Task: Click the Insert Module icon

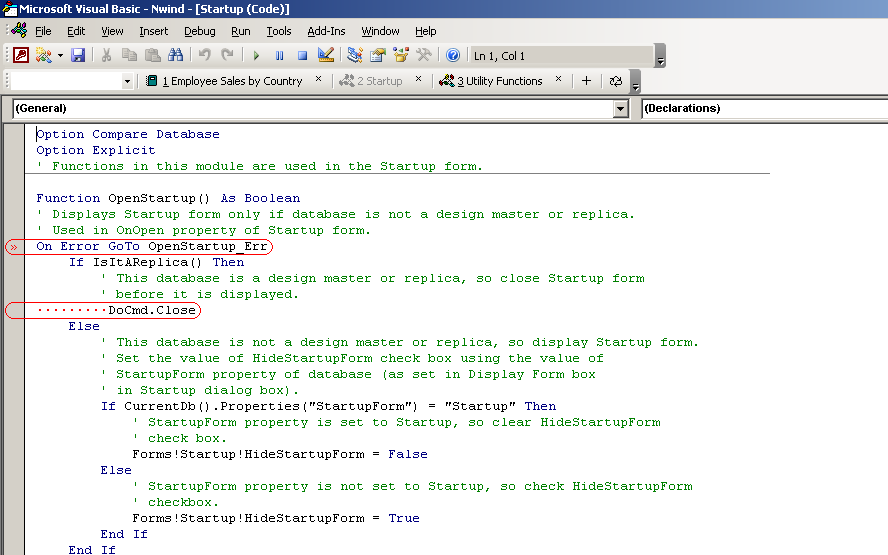Action: tap(44, 55)
